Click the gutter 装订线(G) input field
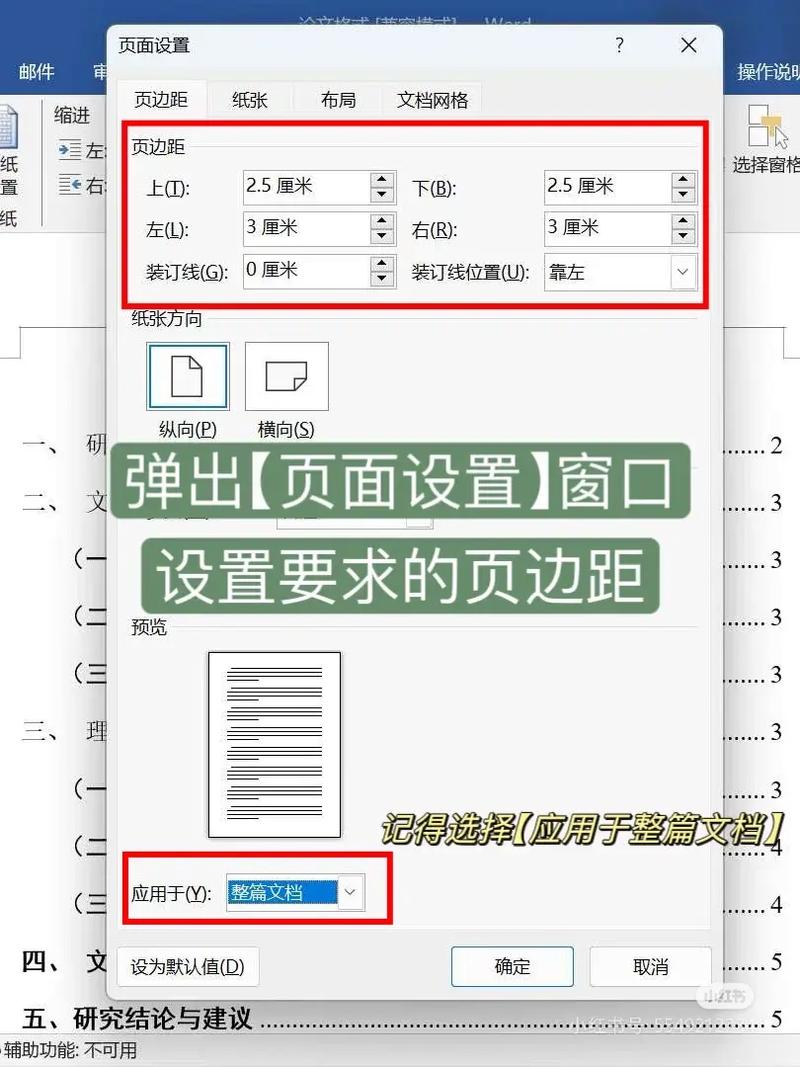Screen dimensions: 800x1067 coord(307,271)
